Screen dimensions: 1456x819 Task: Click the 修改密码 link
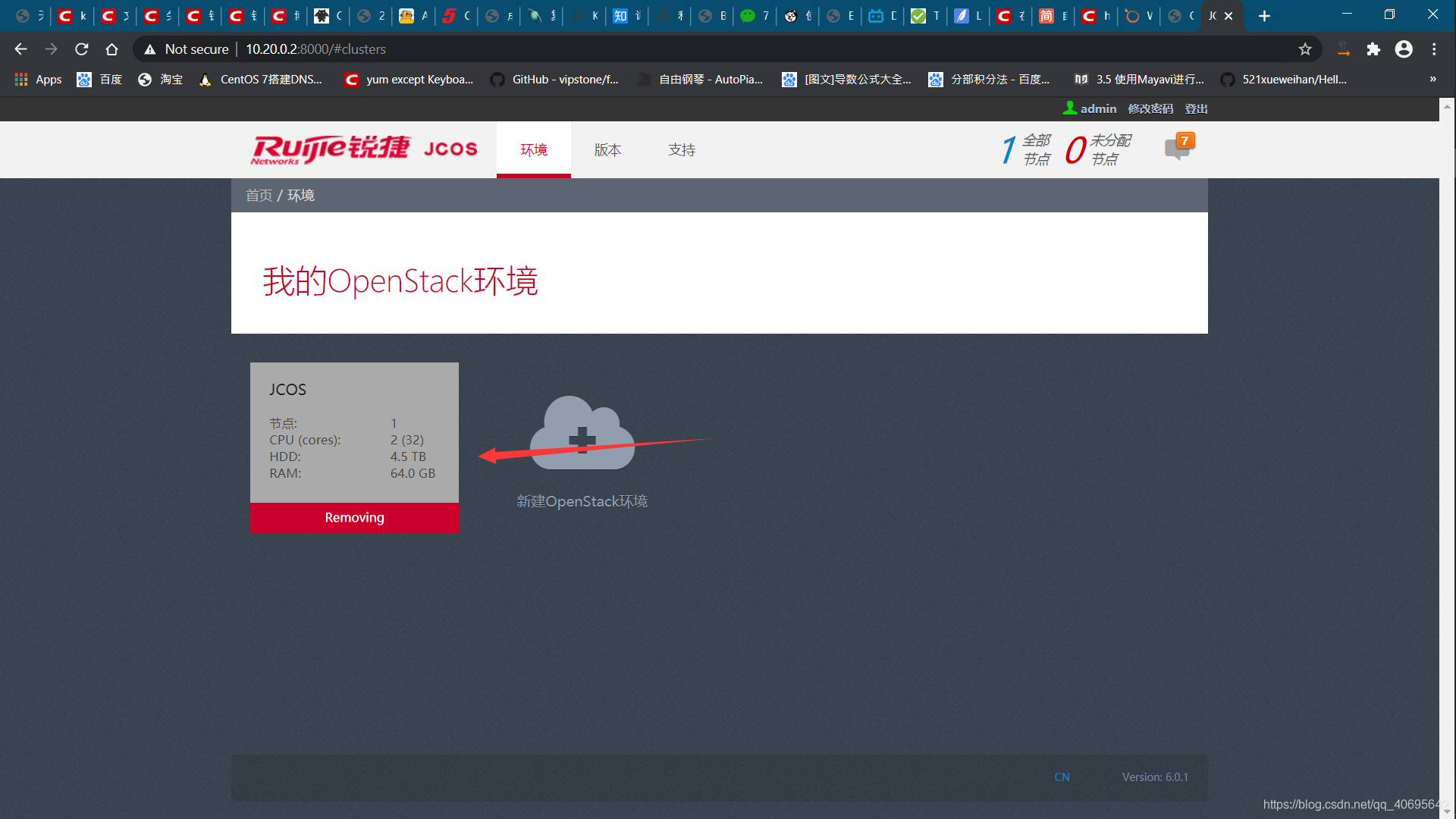point(1150,108)
